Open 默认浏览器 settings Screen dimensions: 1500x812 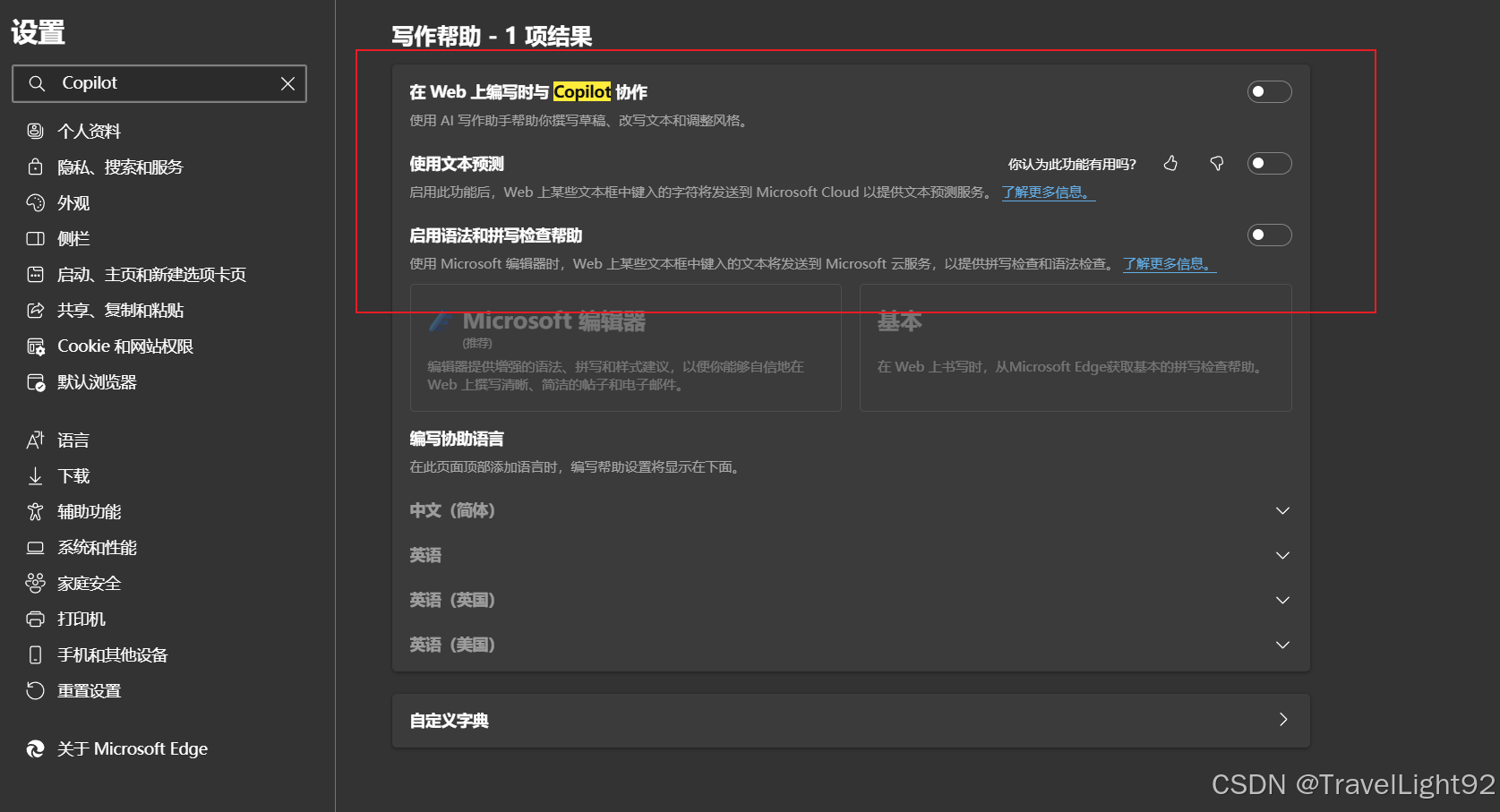(x=97, y=381)
